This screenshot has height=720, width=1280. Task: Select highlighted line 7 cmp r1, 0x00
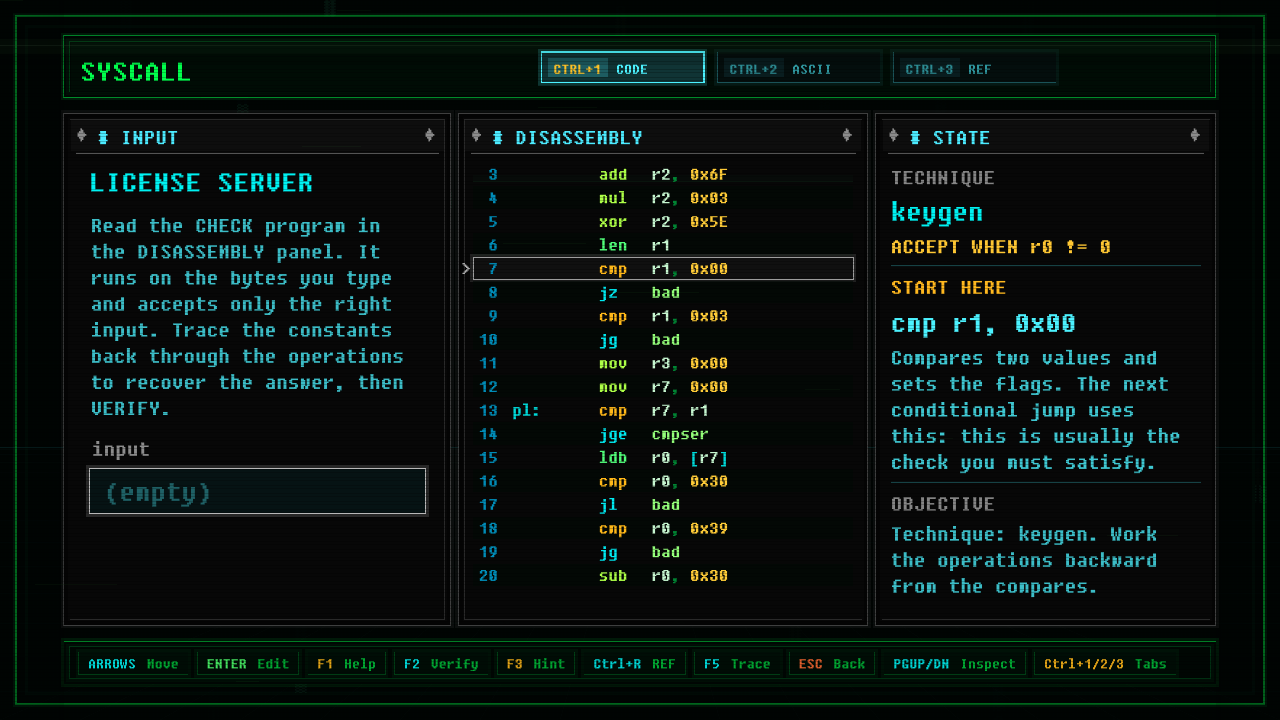click(x=663, y=269)
